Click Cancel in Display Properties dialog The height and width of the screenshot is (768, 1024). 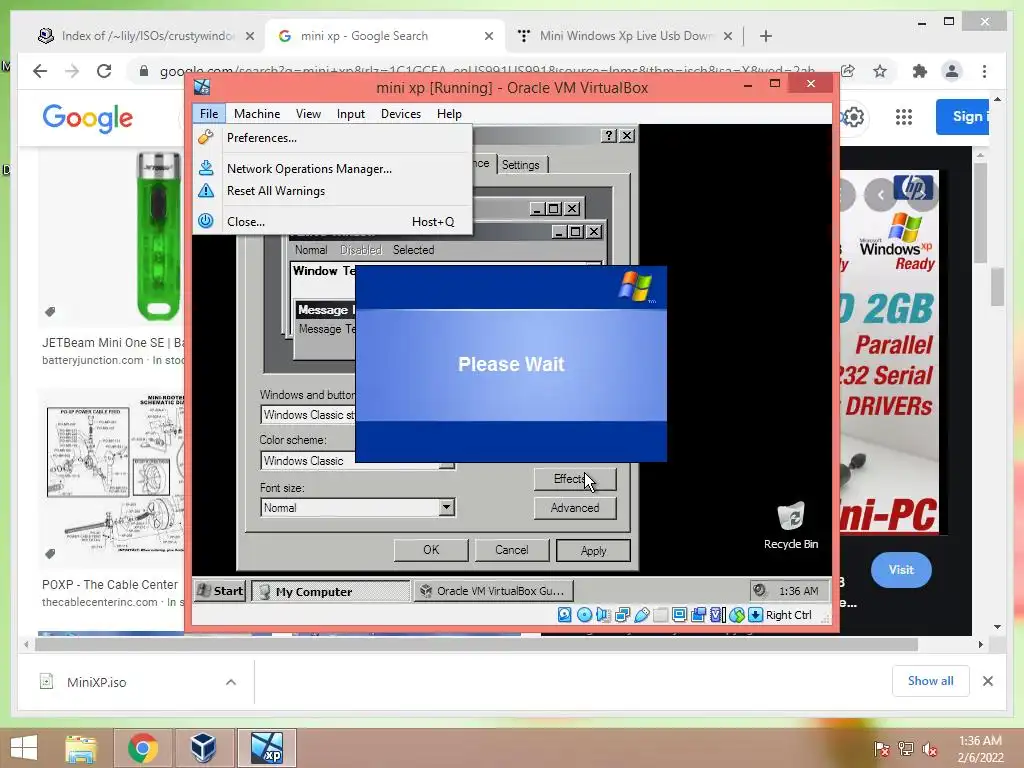tap(512, 550)
